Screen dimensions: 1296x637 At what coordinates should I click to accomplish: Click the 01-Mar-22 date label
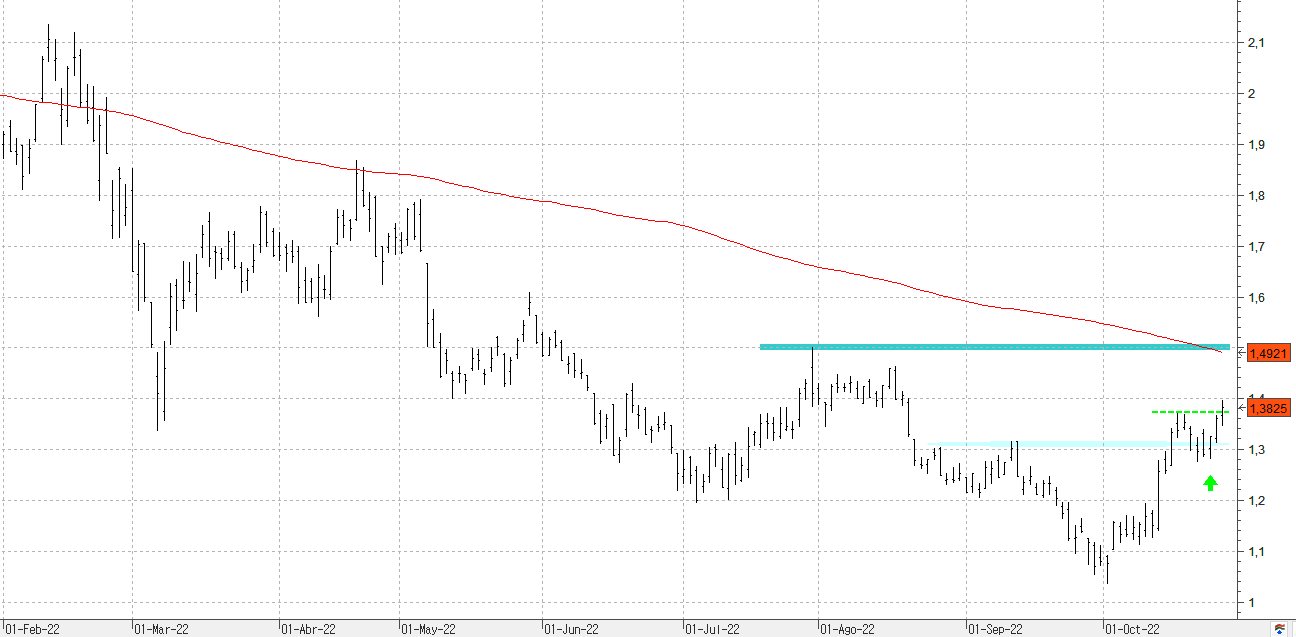click(x=161, y=629)
